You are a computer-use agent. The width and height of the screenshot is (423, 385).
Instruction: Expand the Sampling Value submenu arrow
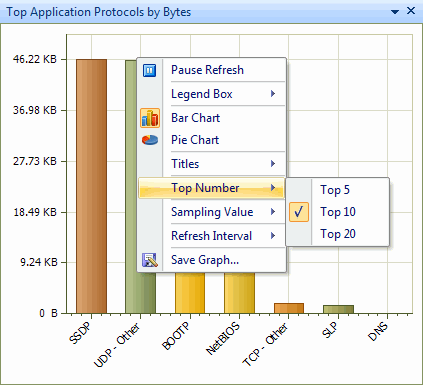[x=273, y=212]
